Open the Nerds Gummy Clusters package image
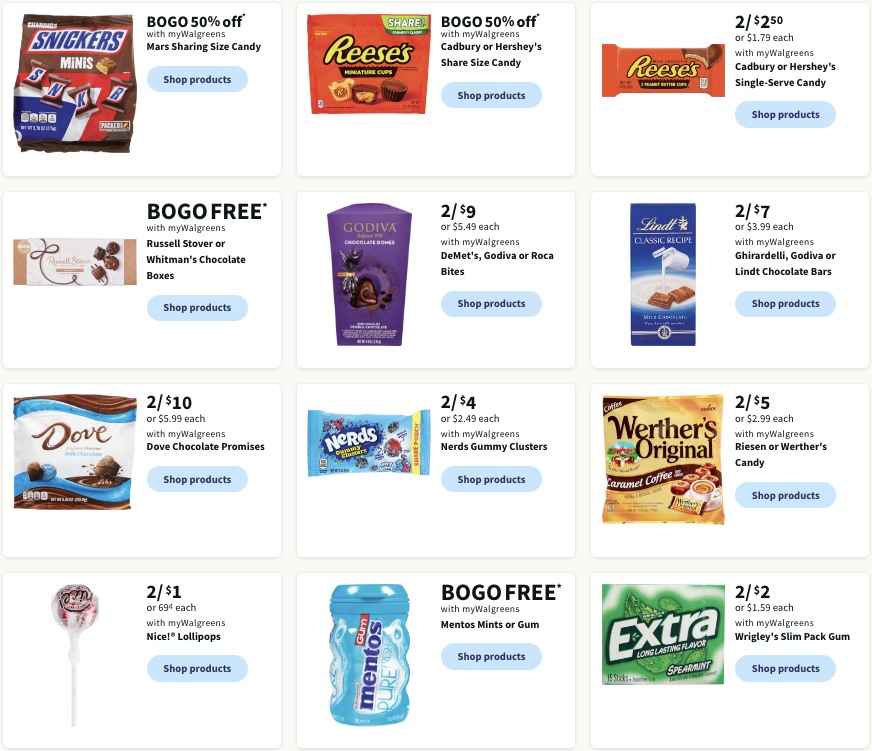This screenshot has width=872, height=751. click(369, 443)
